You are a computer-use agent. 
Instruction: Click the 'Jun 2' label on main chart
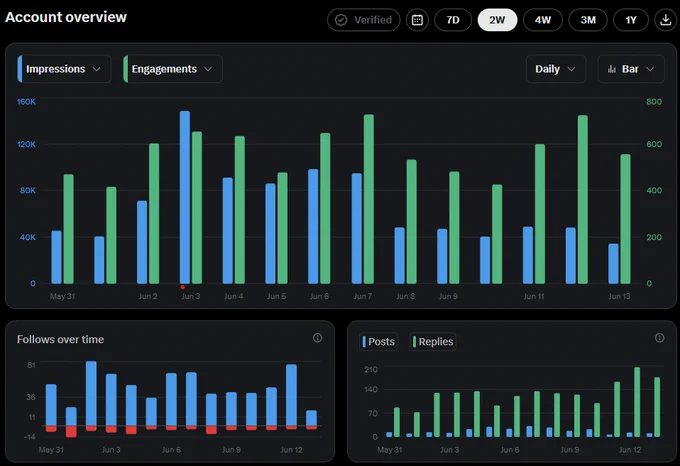148,297
